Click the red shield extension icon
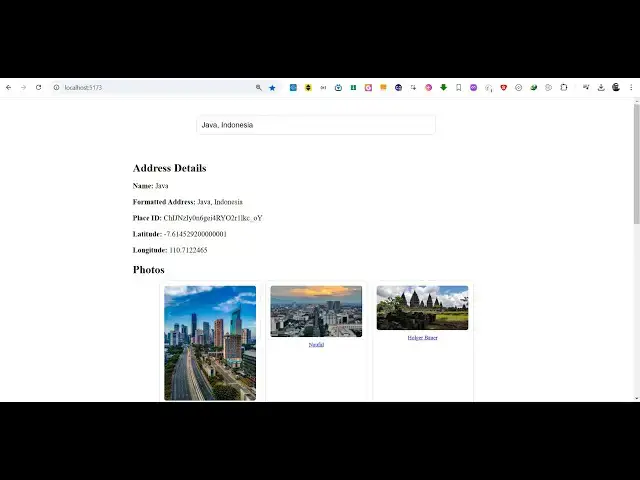The width and height of the screenshot is (640, 480). coord(504,87)
